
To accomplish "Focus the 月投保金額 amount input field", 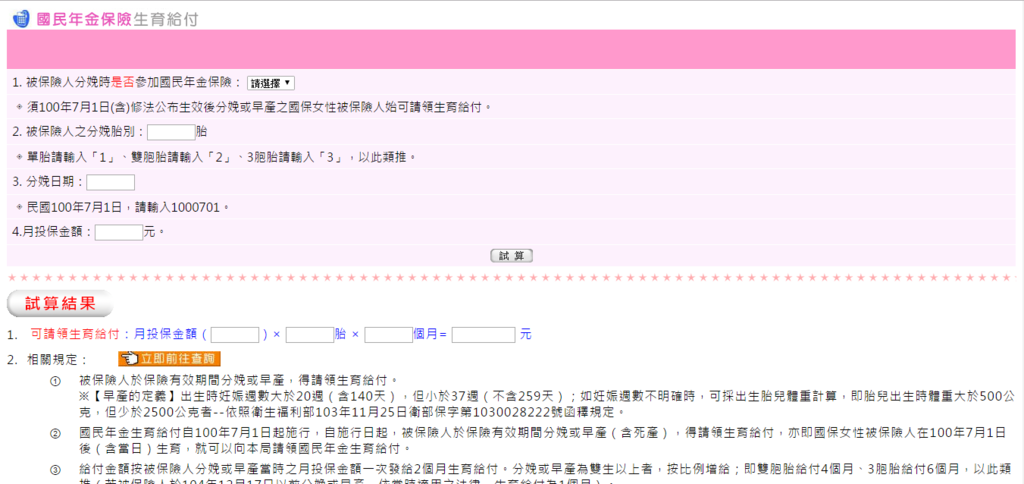I will pyautogui.click(x=119, y=232).
